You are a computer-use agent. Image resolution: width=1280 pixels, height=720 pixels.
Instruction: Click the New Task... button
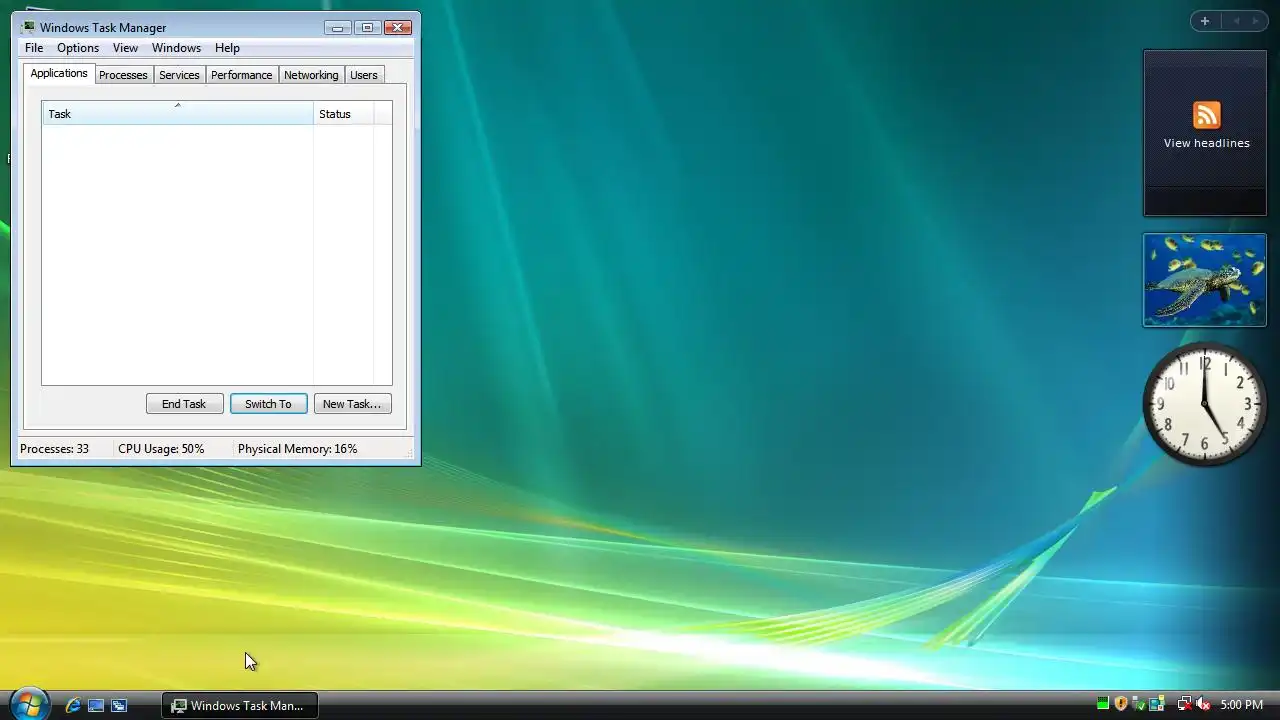point(352,404)
